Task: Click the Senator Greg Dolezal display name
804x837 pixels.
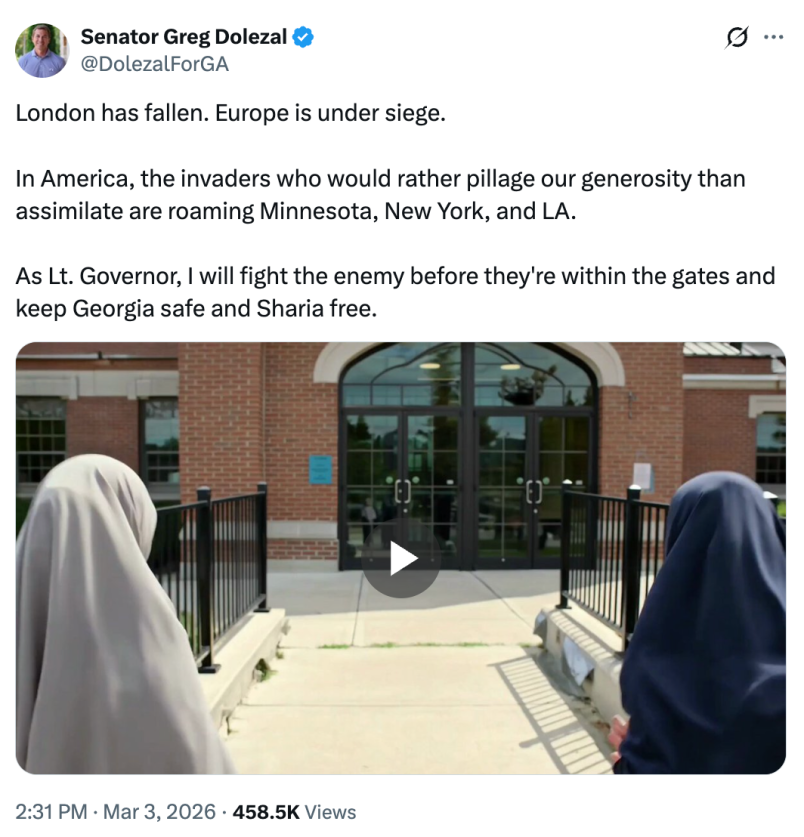Action: (184, 37)
